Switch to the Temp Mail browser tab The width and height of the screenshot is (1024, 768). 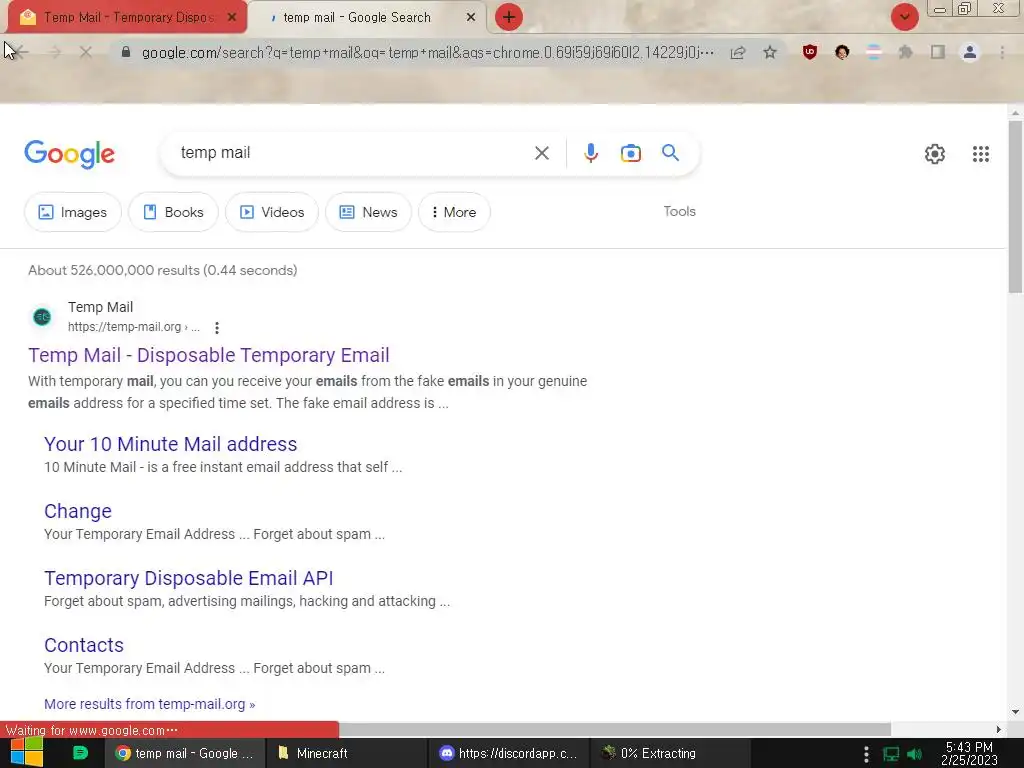127,18
